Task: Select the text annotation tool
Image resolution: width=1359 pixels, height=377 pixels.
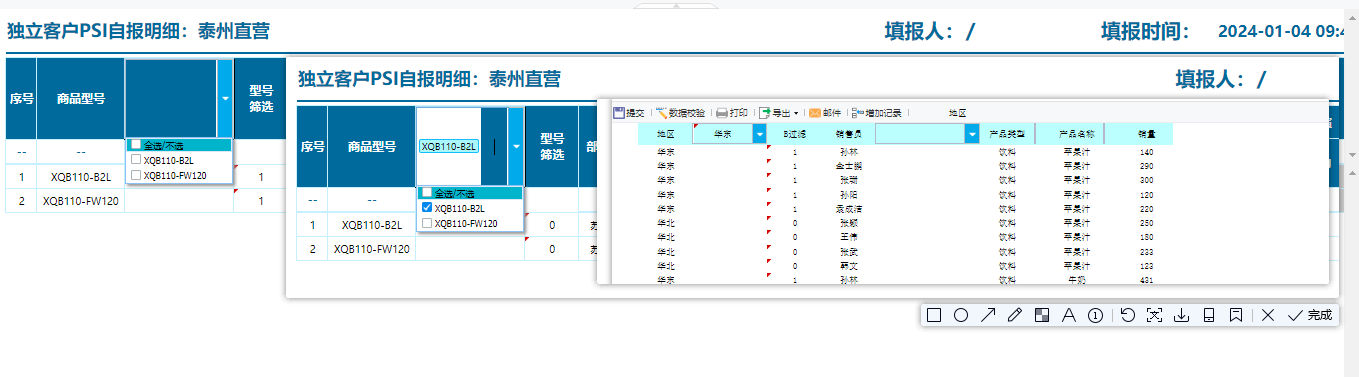Action: tap(1068, 315)
